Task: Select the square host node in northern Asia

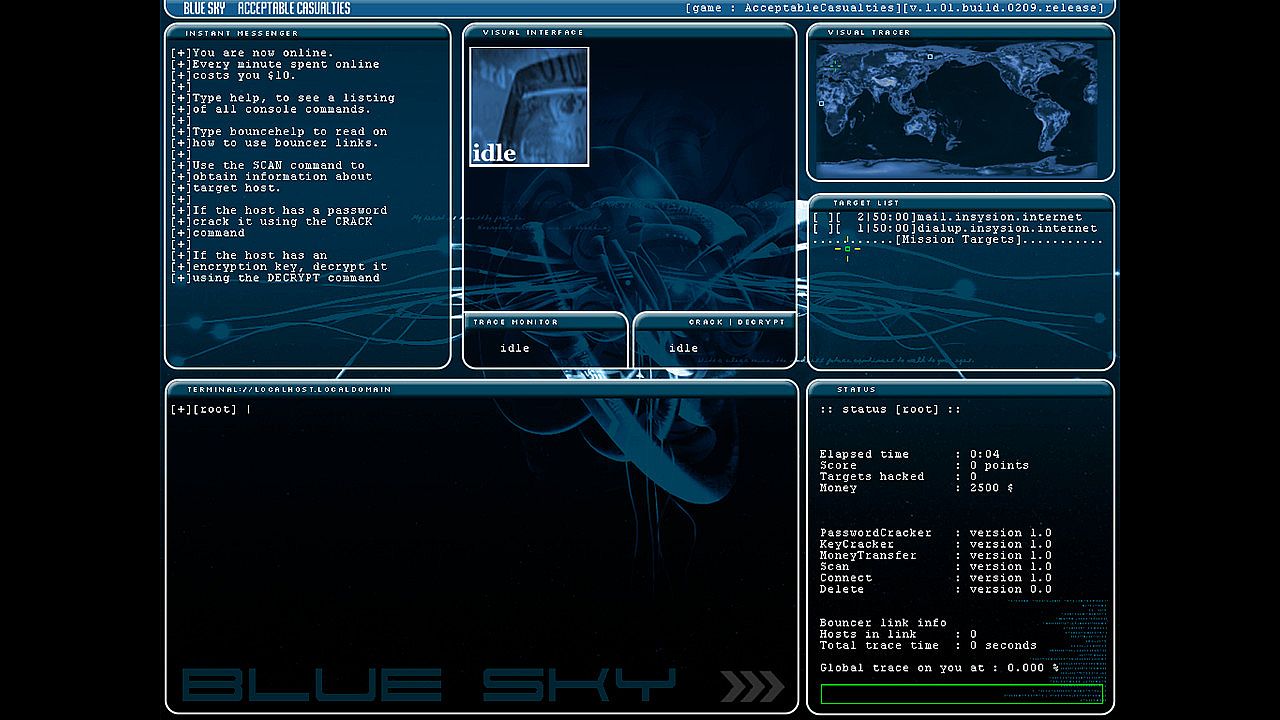Action: coord(930,57)
